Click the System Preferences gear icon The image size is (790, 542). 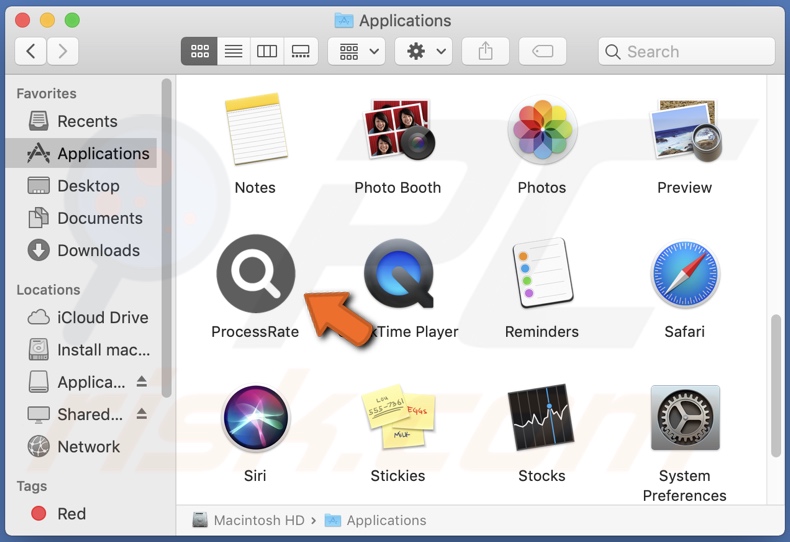point(685,418)
